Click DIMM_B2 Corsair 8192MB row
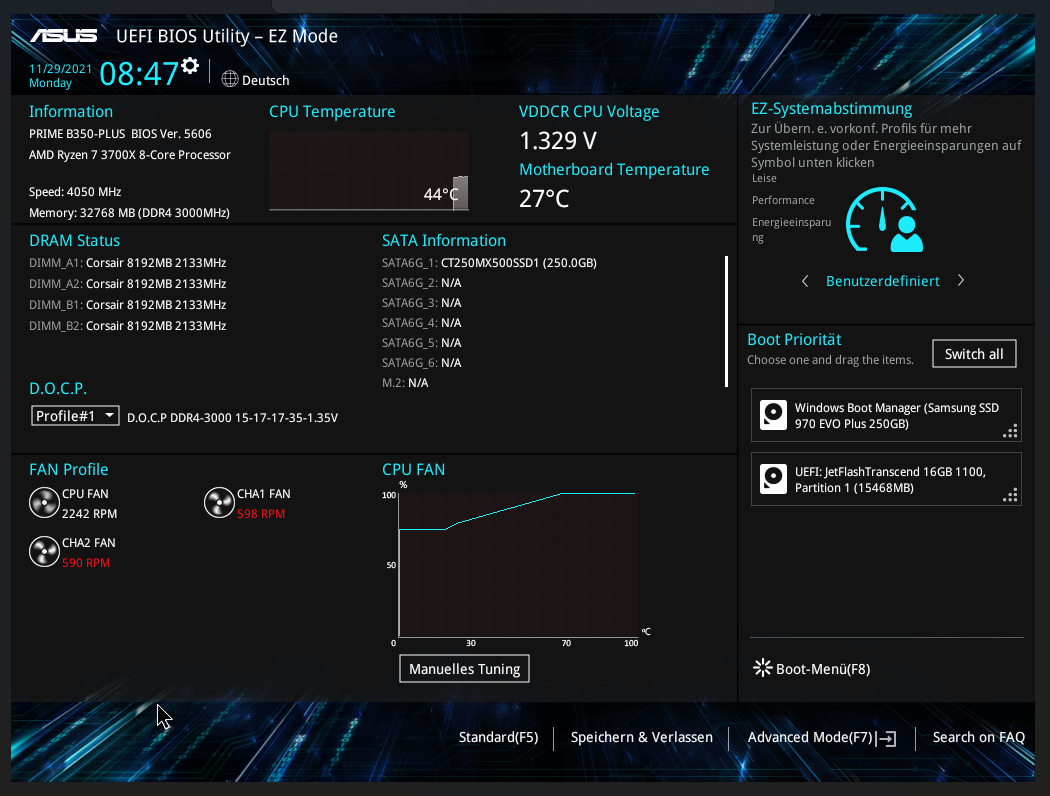This screenshot has width=1050, height=796. (x=127, y=325)
